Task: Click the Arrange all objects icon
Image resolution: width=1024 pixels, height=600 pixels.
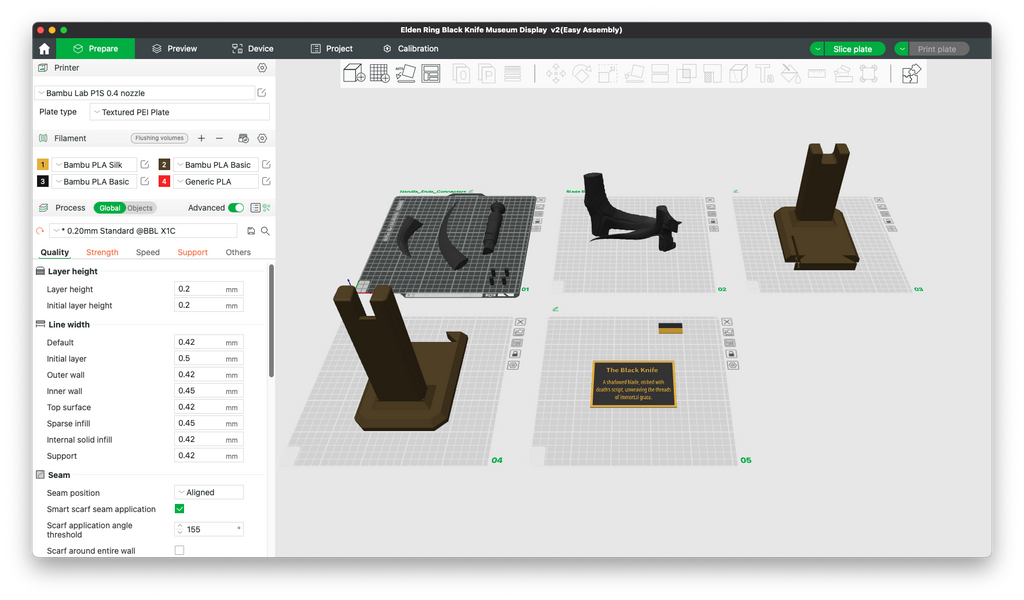Action: pos(431,73)
